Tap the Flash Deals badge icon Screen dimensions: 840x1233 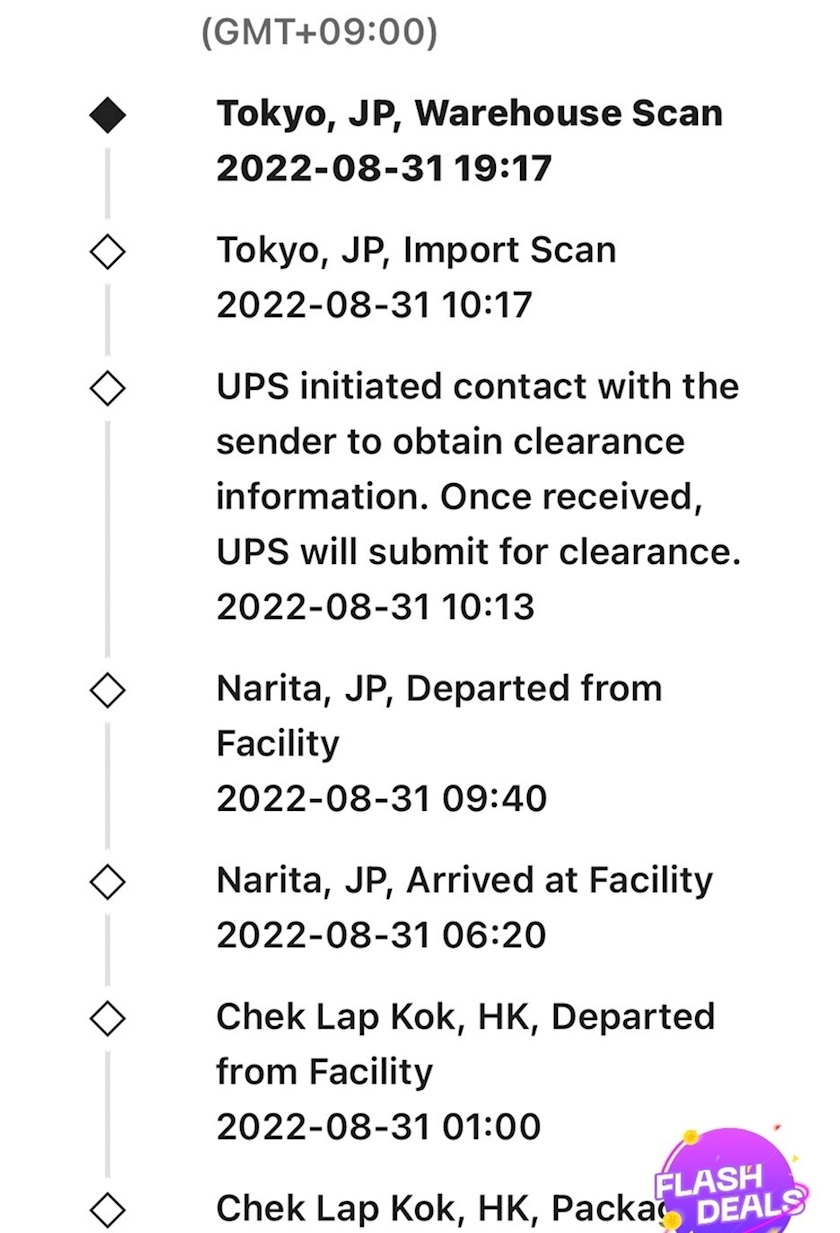(x=730, y=1182)
